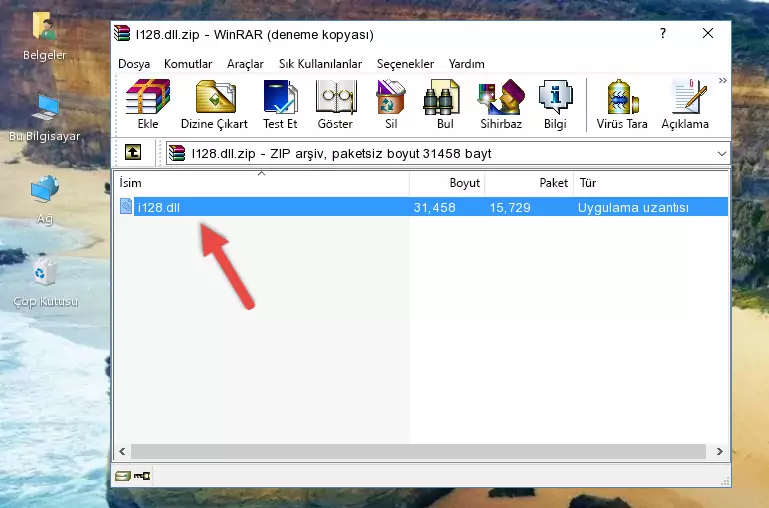Open the Komutlar menu
This screenshot has width=769, height=508.
click(x=188, y=64)
